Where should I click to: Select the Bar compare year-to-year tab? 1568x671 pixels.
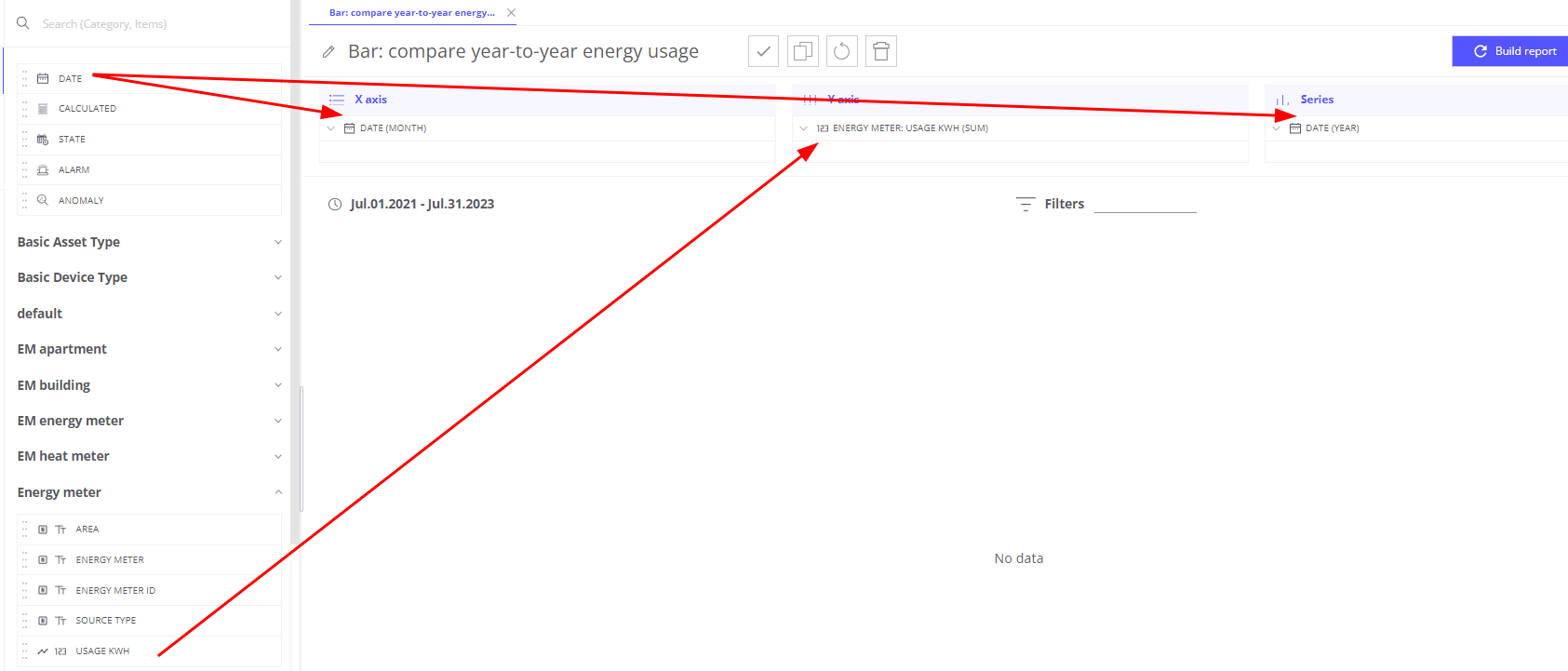(x=411, y=13)
